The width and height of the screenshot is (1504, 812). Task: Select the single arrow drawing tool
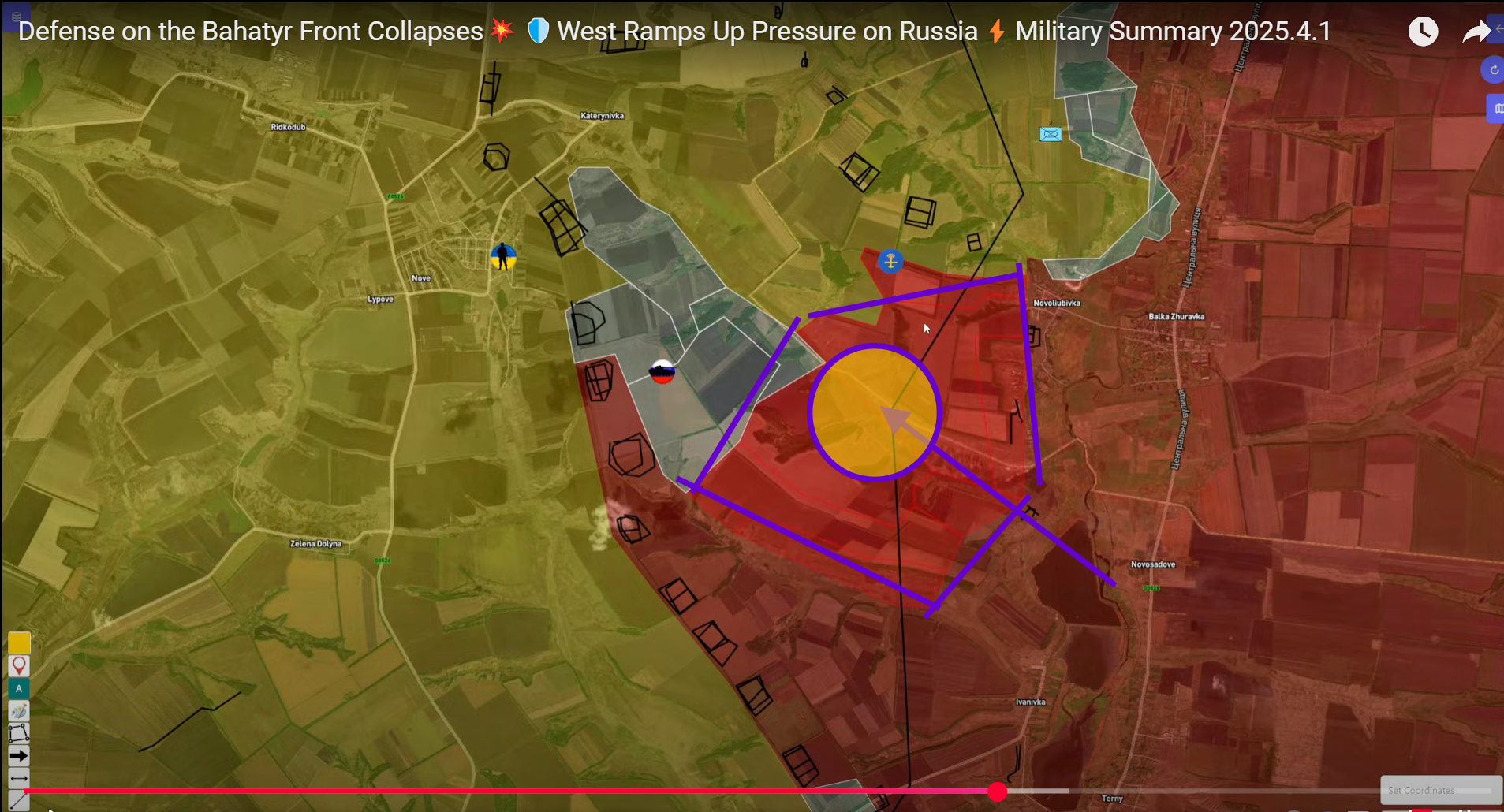point(19,756)
